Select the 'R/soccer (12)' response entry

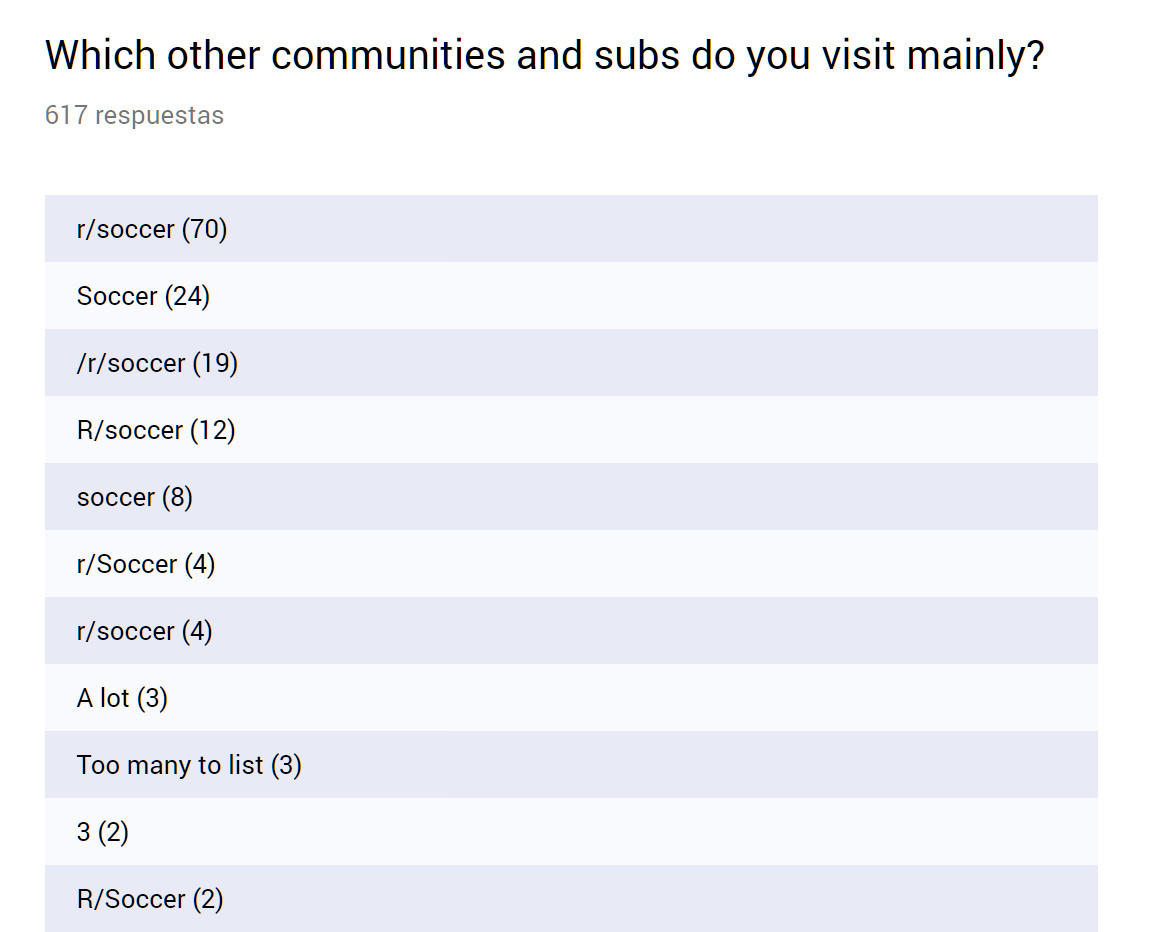coord(156,430)
